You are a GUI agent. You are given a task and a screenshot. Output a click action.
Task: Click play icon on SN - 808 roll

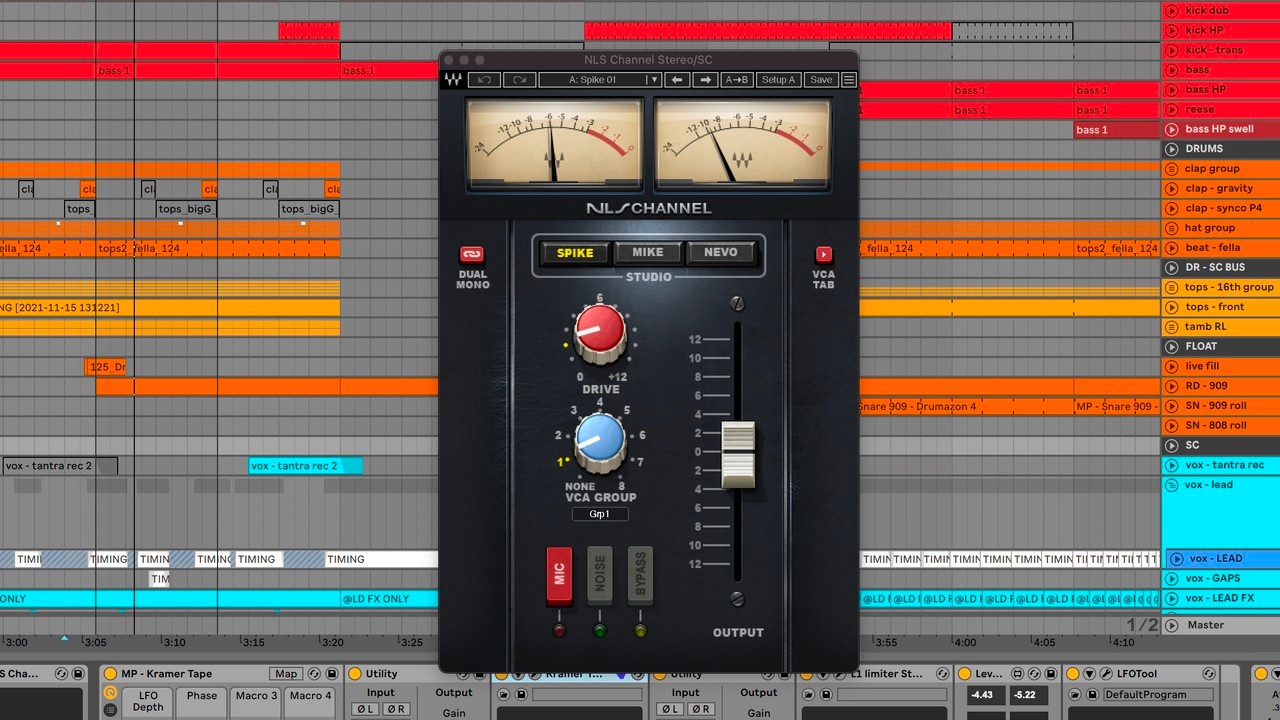1171,426
